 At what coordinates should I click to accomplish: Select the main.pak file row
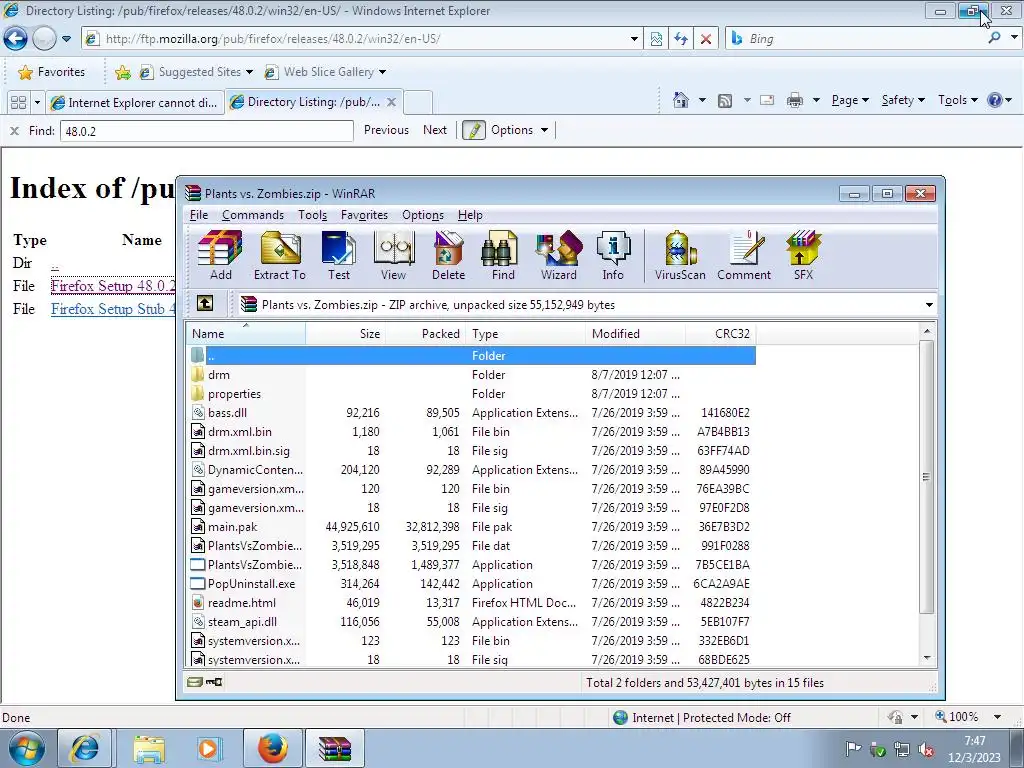471,526
